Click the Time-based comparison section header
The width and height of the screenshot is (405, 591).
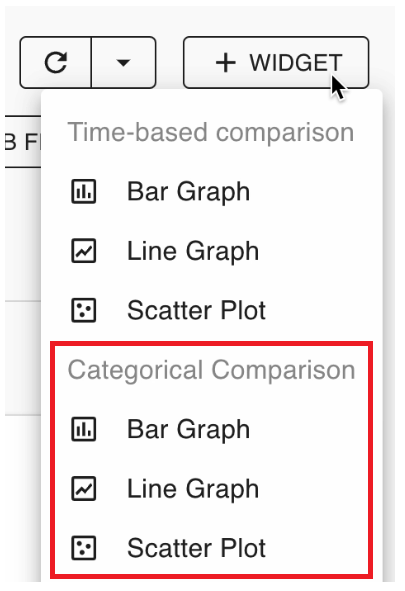pyautogui.click(x=211, y=133)
